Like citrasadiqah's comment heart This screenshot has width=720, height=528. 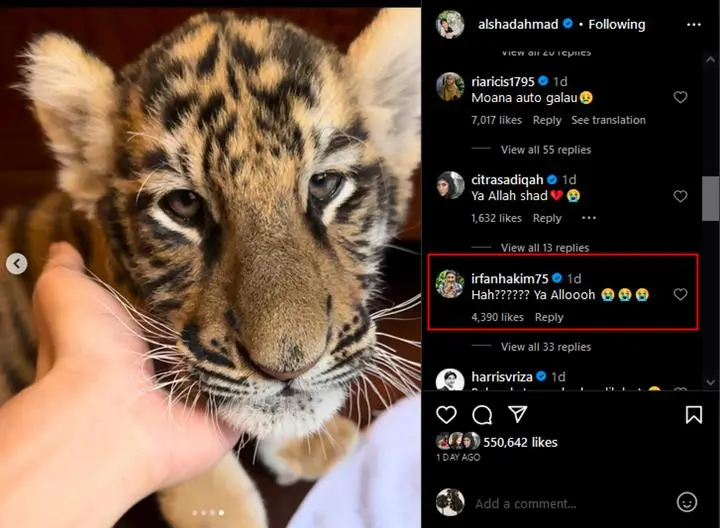tap(680, 196)
